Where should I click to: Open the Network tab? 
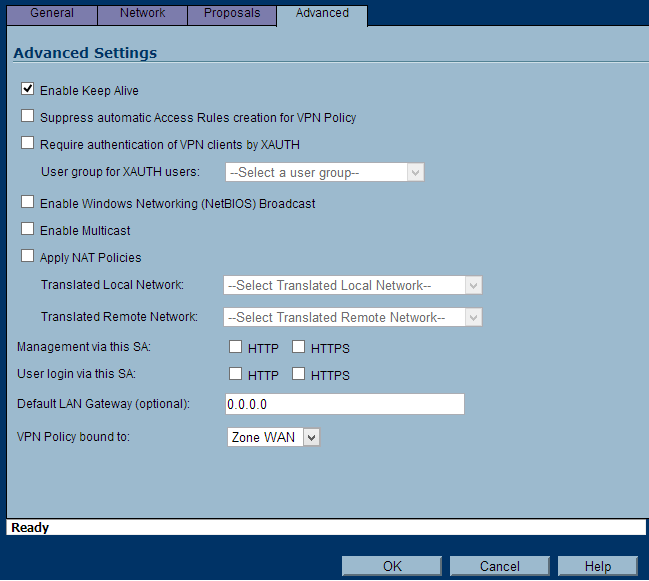(142, 14)
